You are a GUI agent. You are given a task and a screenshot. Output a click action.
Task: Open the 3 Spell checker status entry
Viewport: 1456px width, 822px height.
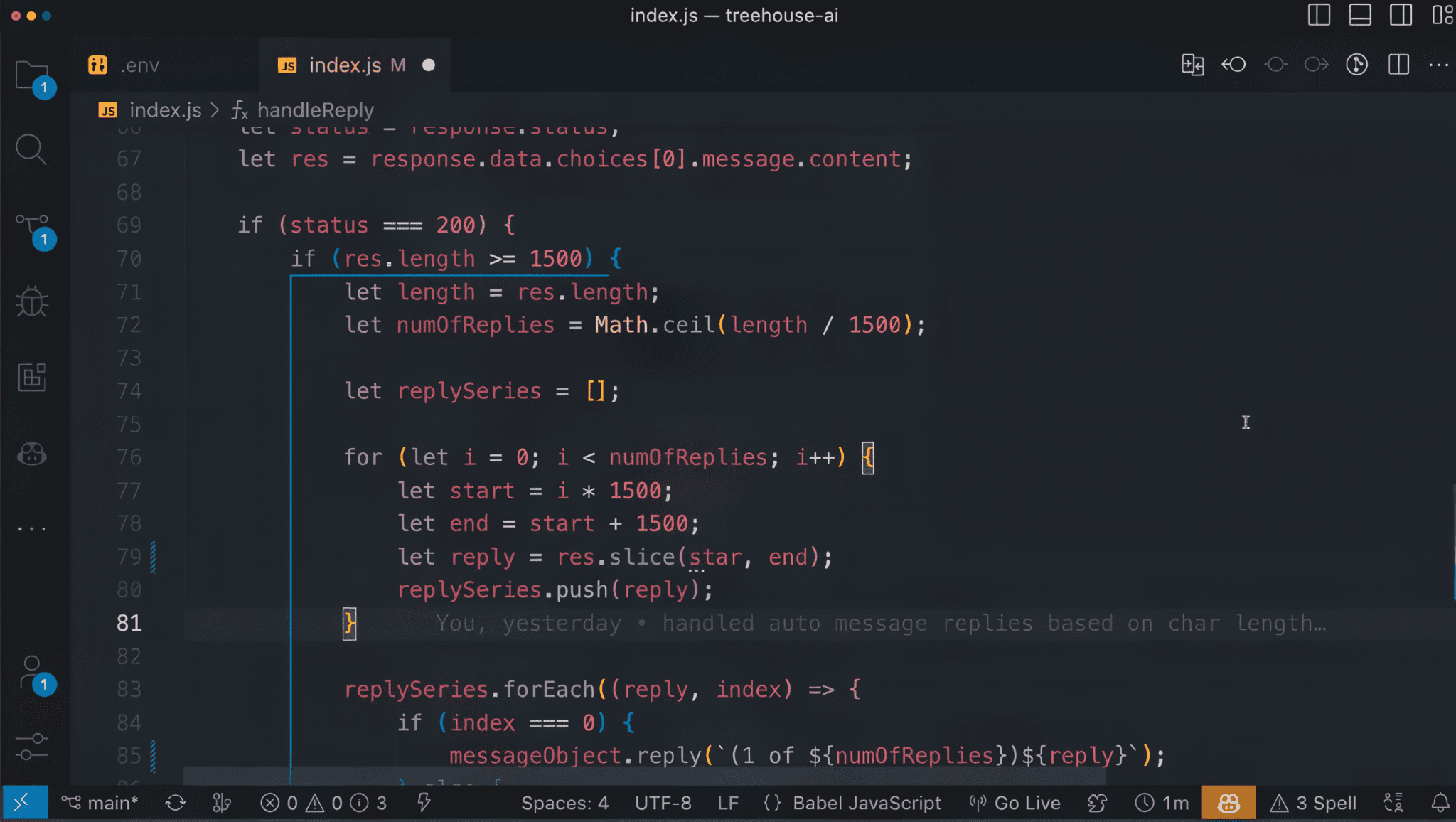point(1314,802)
